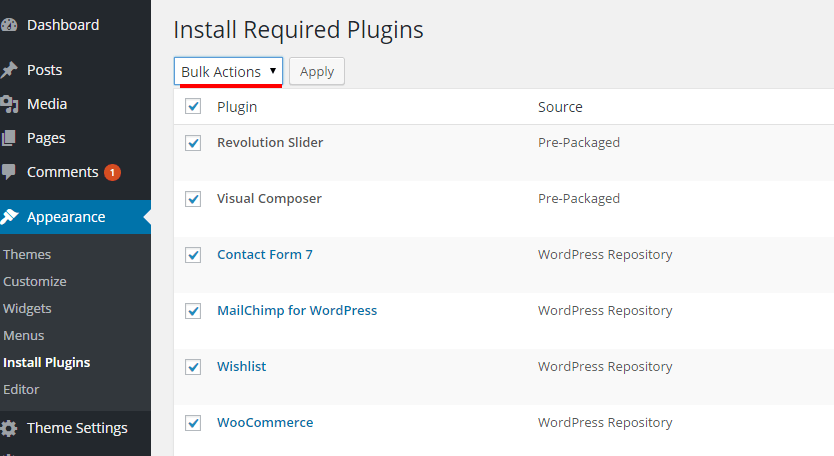Image resolution: width=834 pixels, height=456 pixels.
Task: Open the Themes submenu item
Action: 27,255
